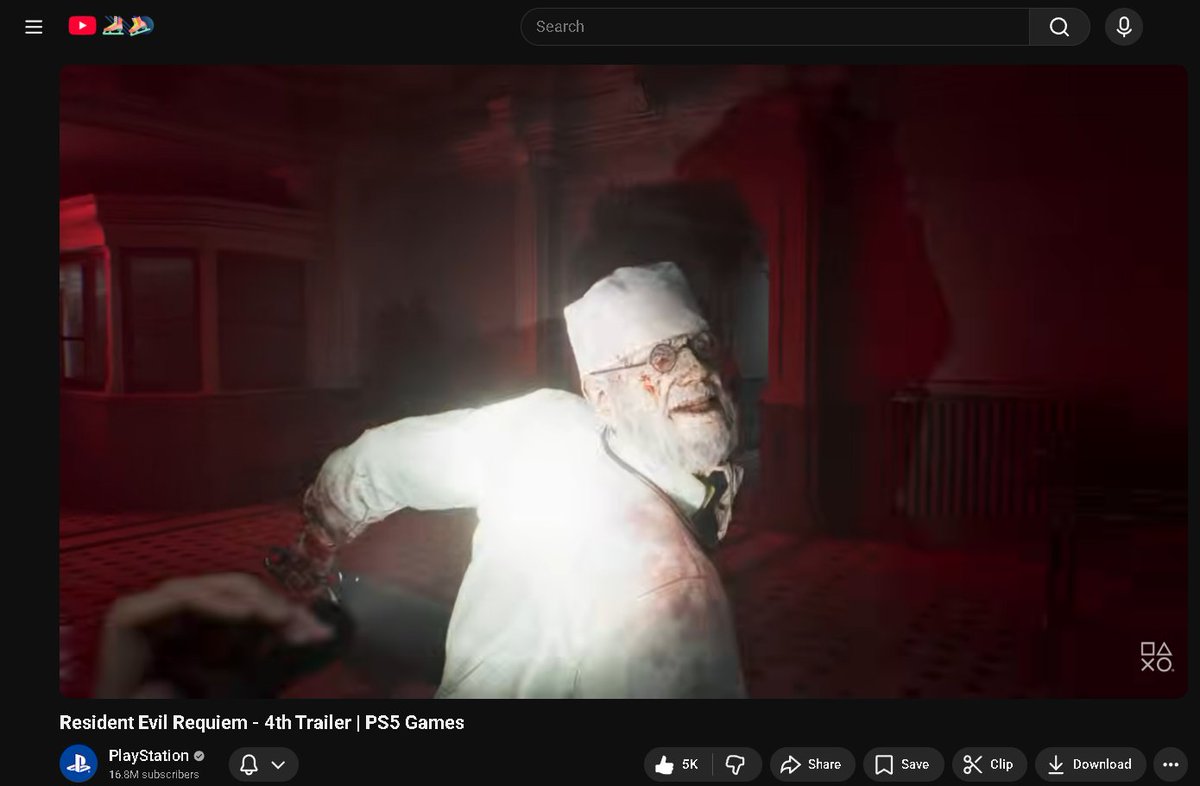This screenshot has width=1200, height=786.
Task: Open the PlayStation channel avatar
Action: pyautogui.click(x=78, y=764)
